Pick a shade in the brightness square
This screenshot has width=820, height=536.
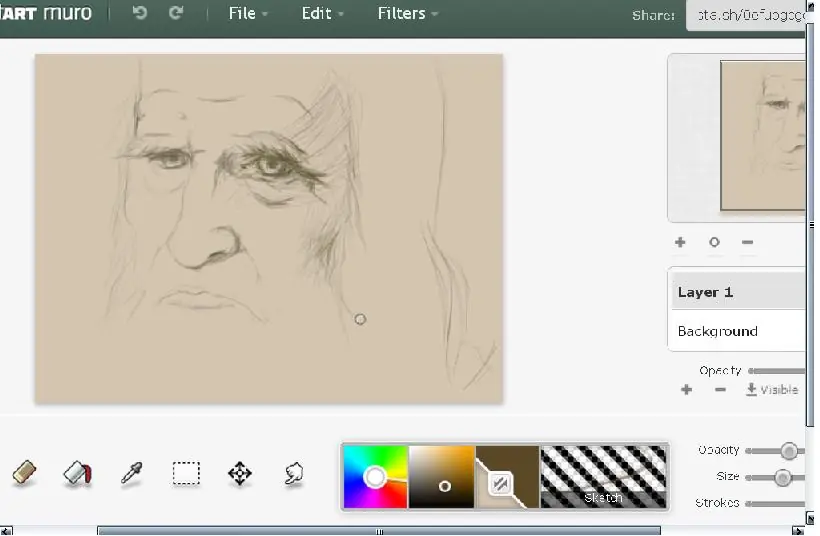[x=441, y=476]
